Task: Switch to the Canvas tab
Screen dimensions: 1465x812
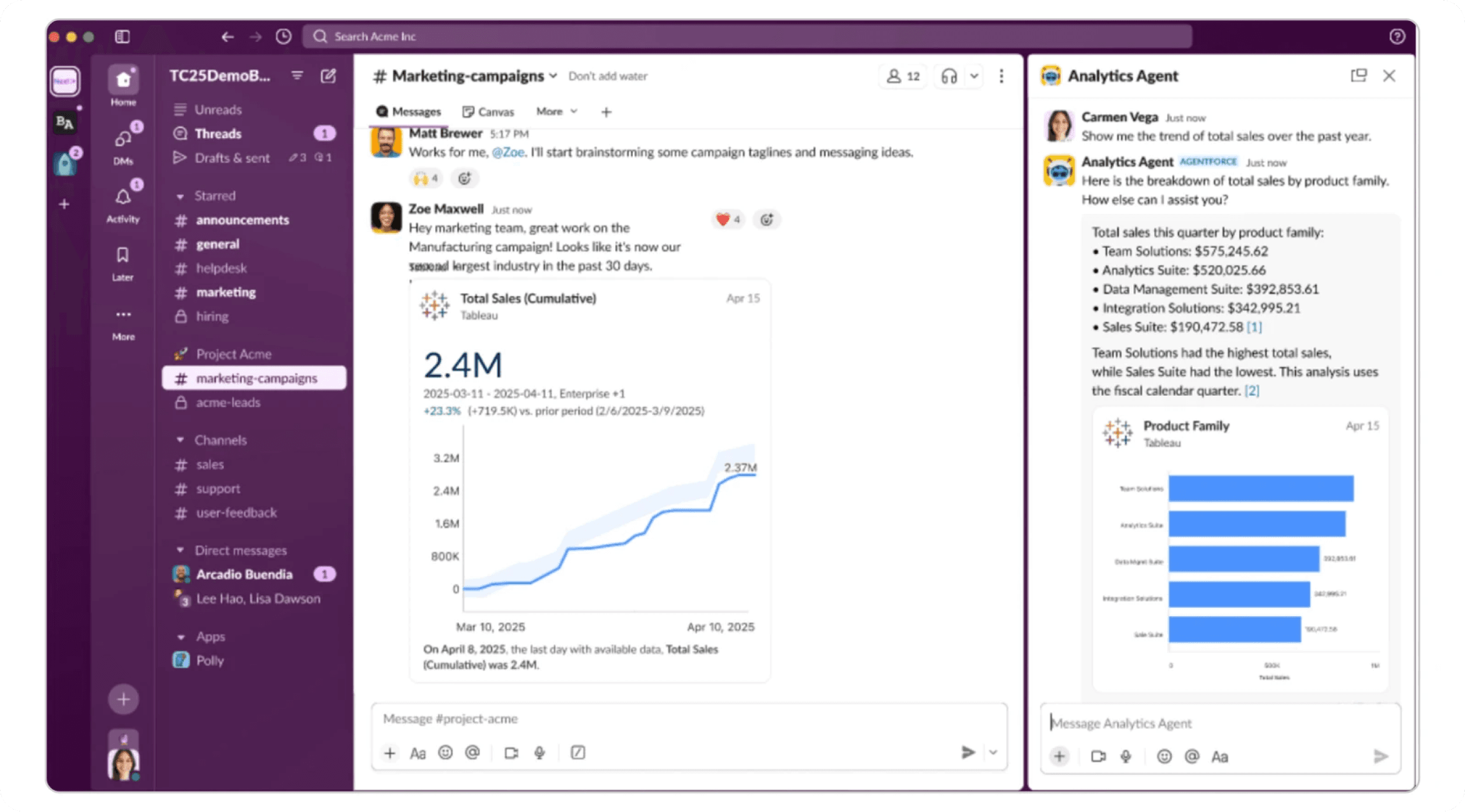Action: point(488,111)
